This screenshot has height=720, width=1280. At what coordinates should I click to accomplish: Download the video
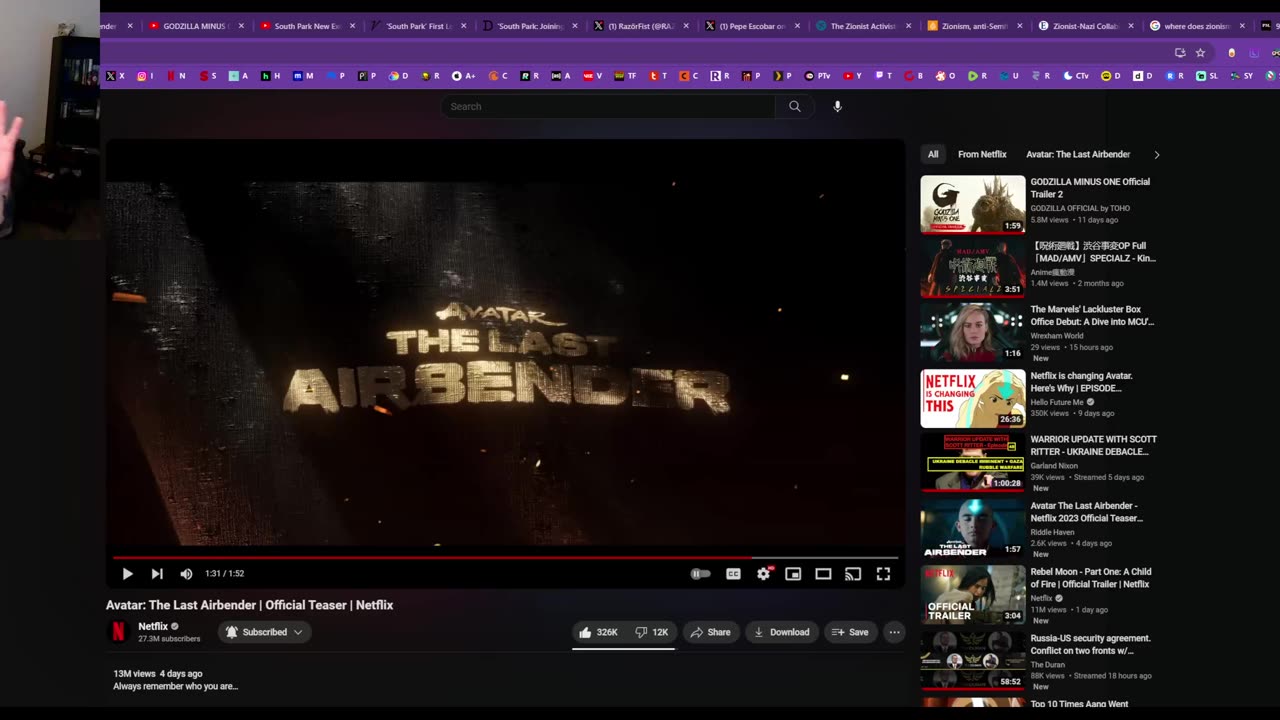pos(781,632)
